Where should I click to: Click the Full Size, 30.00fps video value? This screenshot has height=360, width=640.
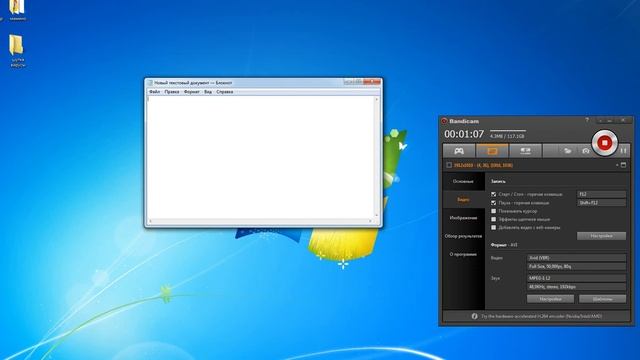click(576, 267)
